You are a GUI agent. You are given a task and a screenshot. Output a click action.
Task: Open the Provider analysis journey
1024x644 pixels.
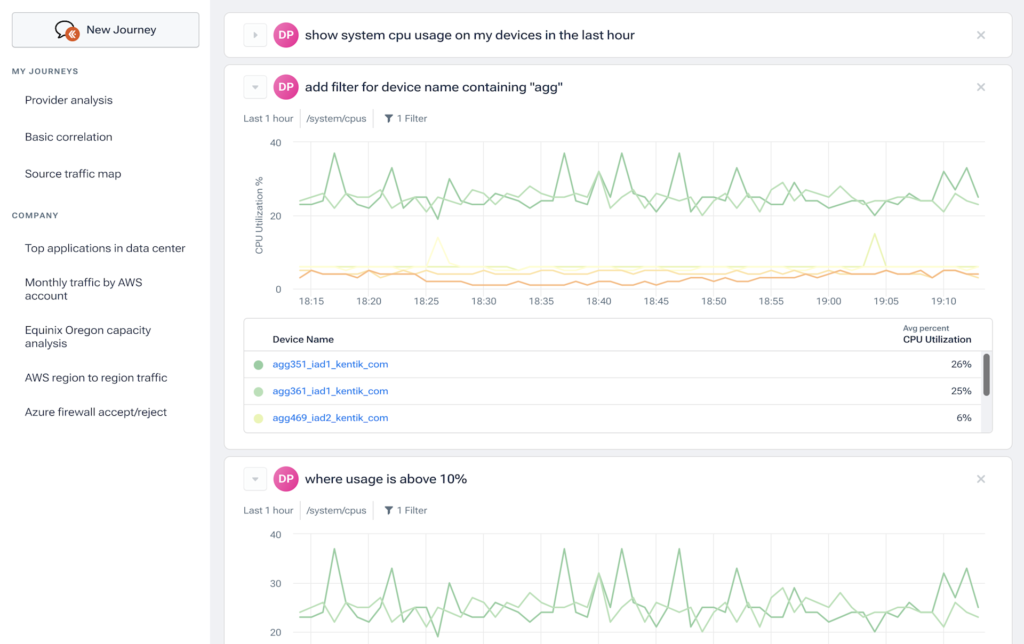pyautogui.click(x=69, y=100)
